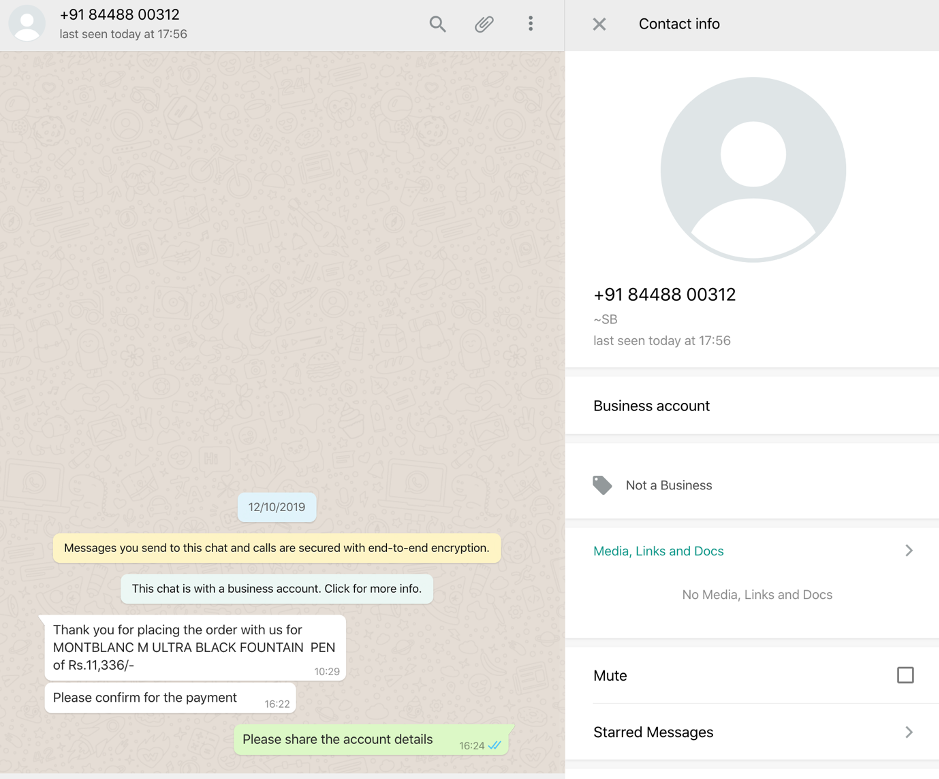Click the 'Business account' heading
This screenshot has width=939, height=779.
click(x=652, y=406)
